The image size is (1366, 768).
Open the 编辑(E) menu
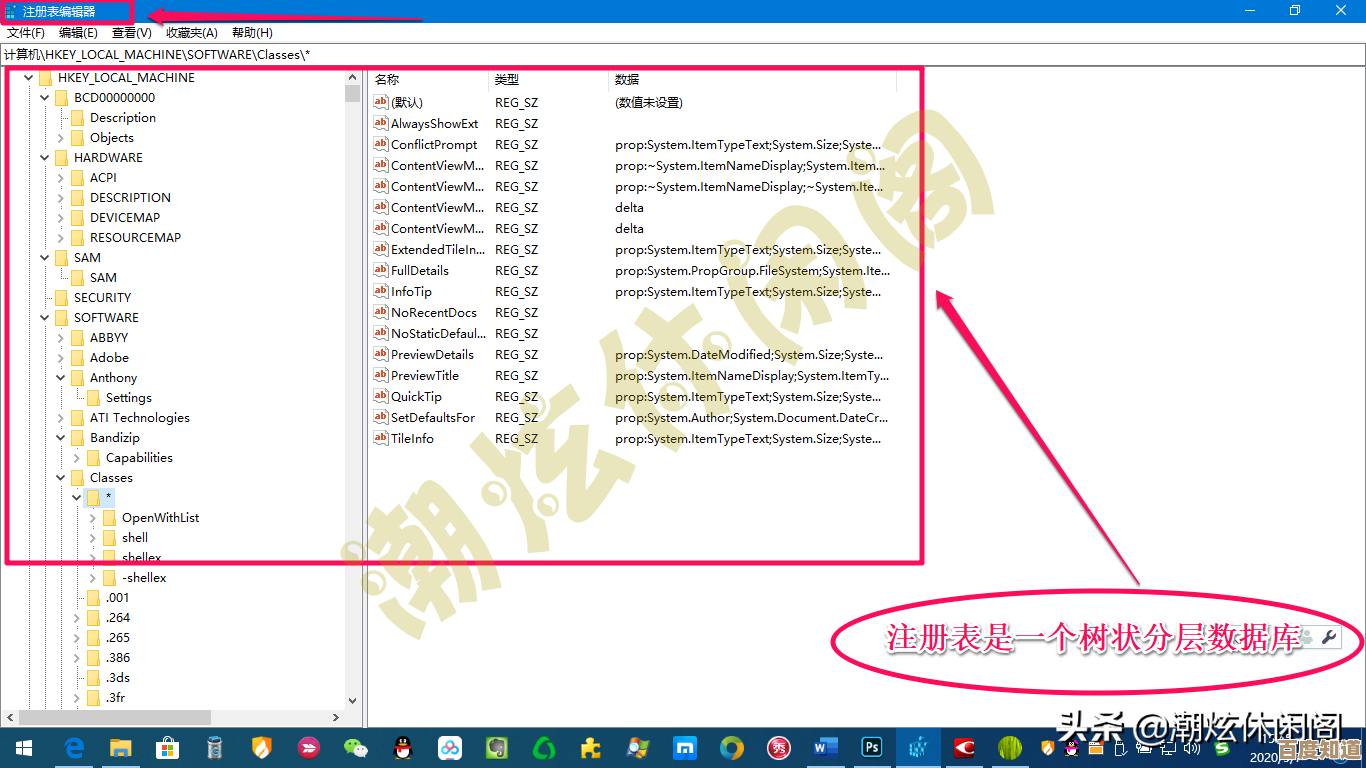pyautogui.click(x=79, y=32)
